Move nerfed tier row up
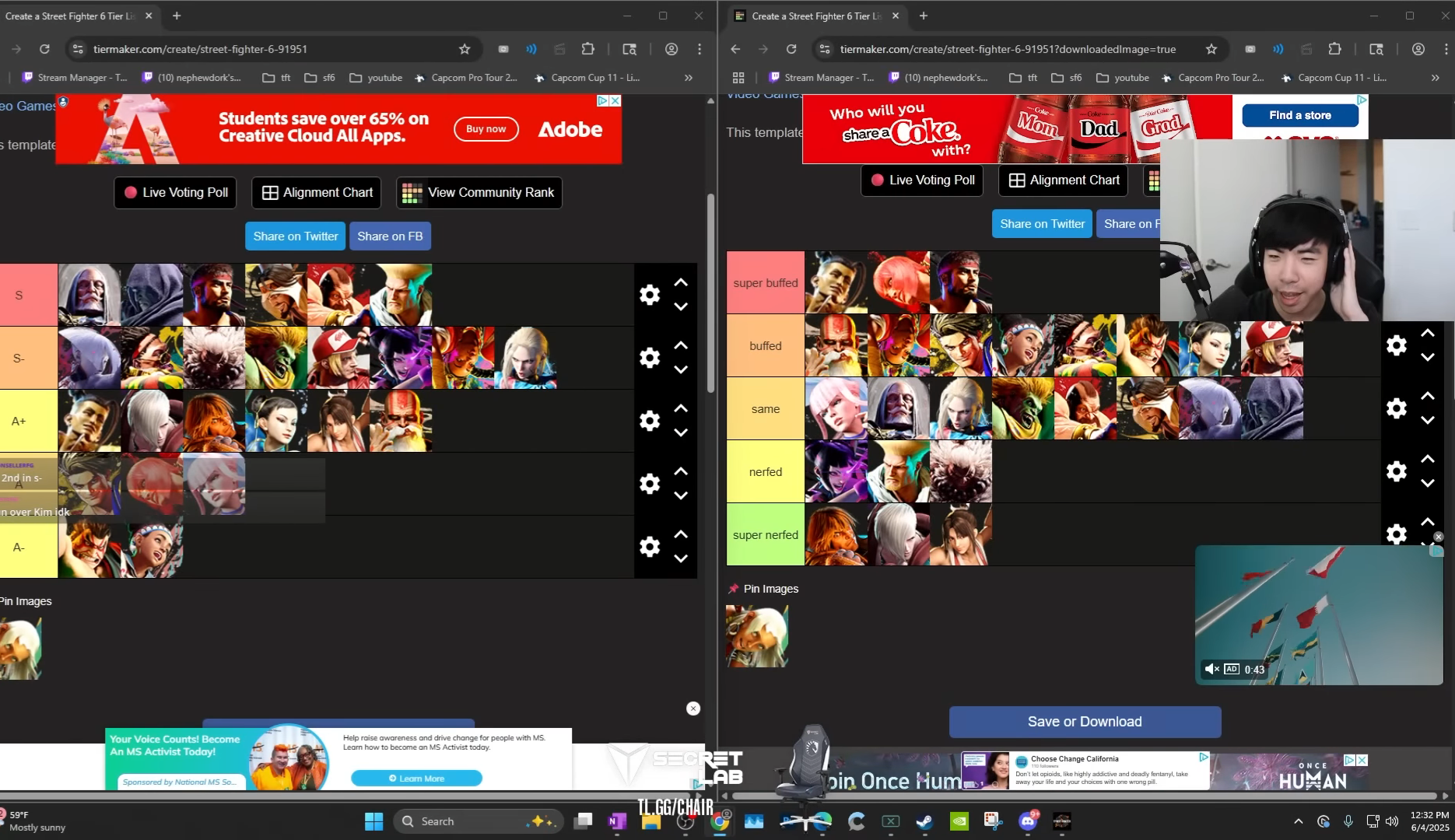 click(x=1428, y=459)
